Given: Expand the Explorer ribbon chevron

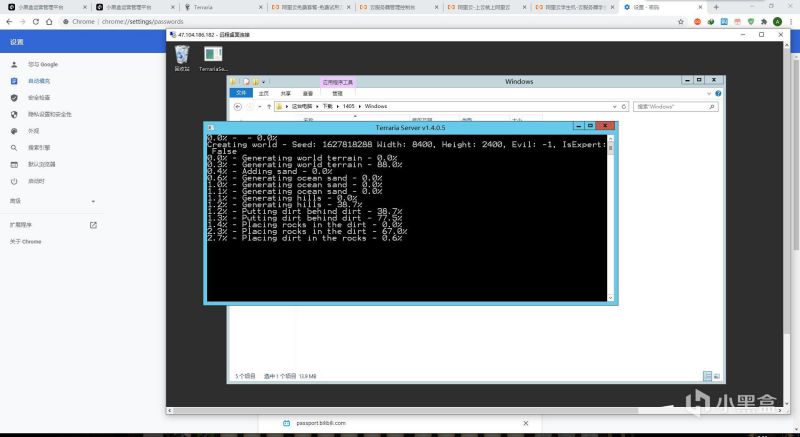Looking at the screenshot, I should [709, 94].
